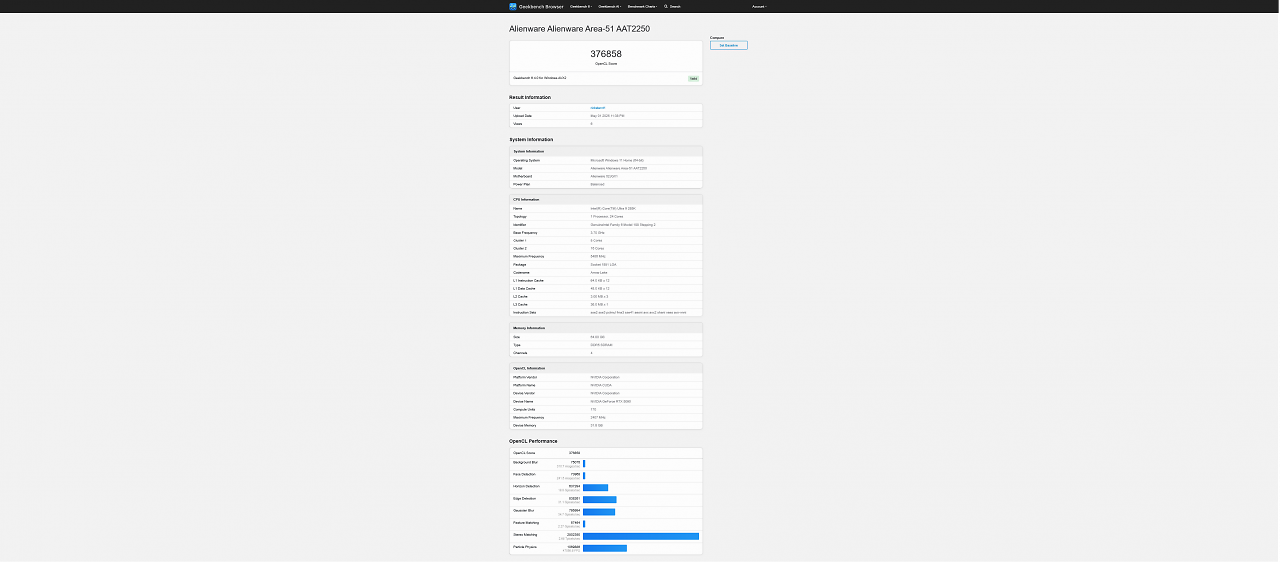Click the Particle Physics score bar

(x=605, y=548)
